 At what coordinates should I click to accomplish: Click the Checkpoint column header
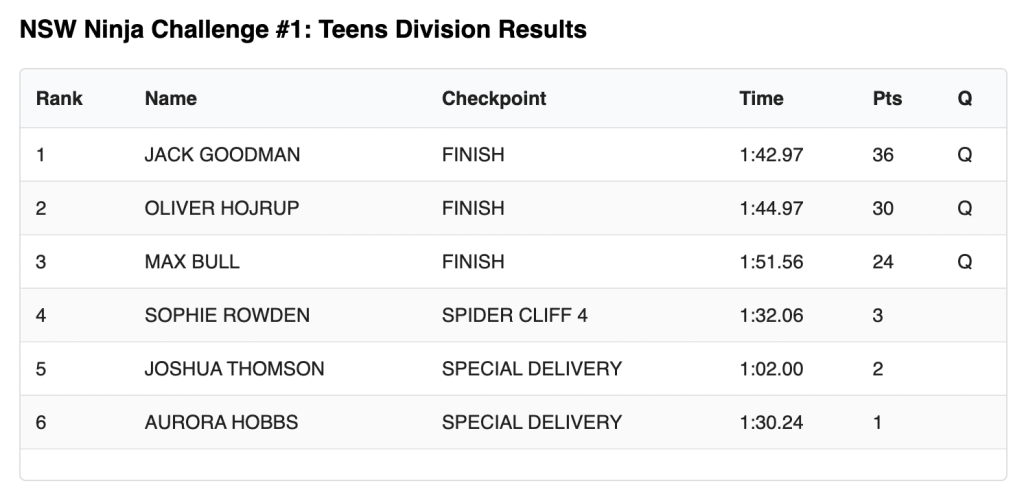pos(494,99)
